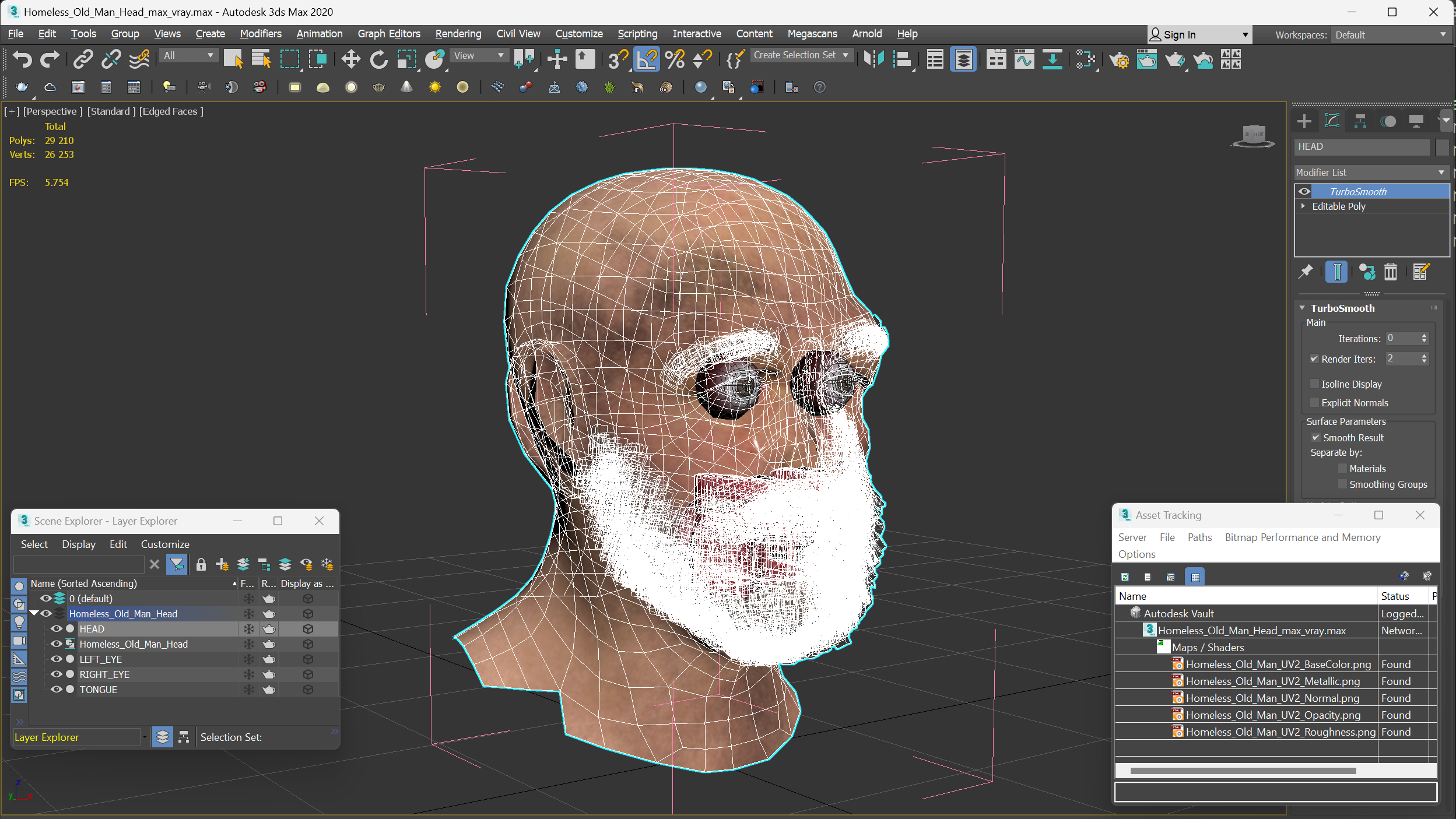Click the lock icon in Layer Explorer
The image size is (1456, 819).
[201, 564]
